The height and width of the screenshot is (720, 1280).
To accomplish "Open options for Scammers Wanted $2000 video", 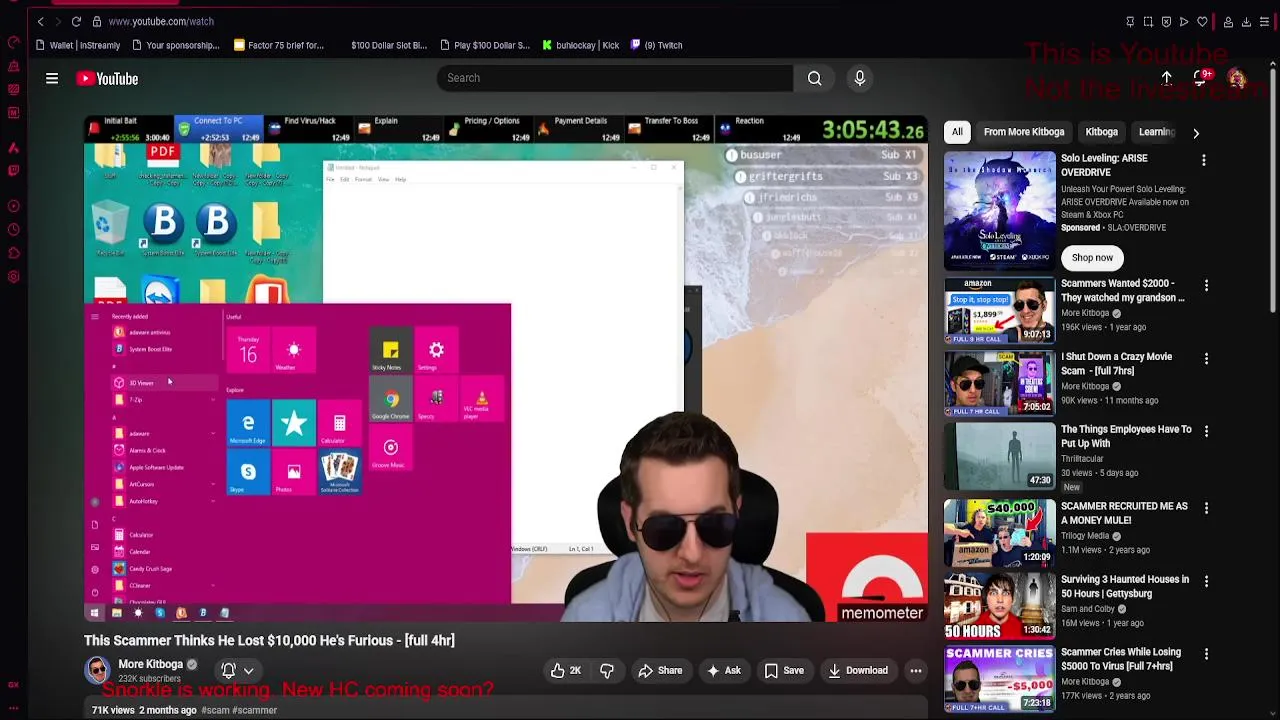I will click(x=1206, y=285).
